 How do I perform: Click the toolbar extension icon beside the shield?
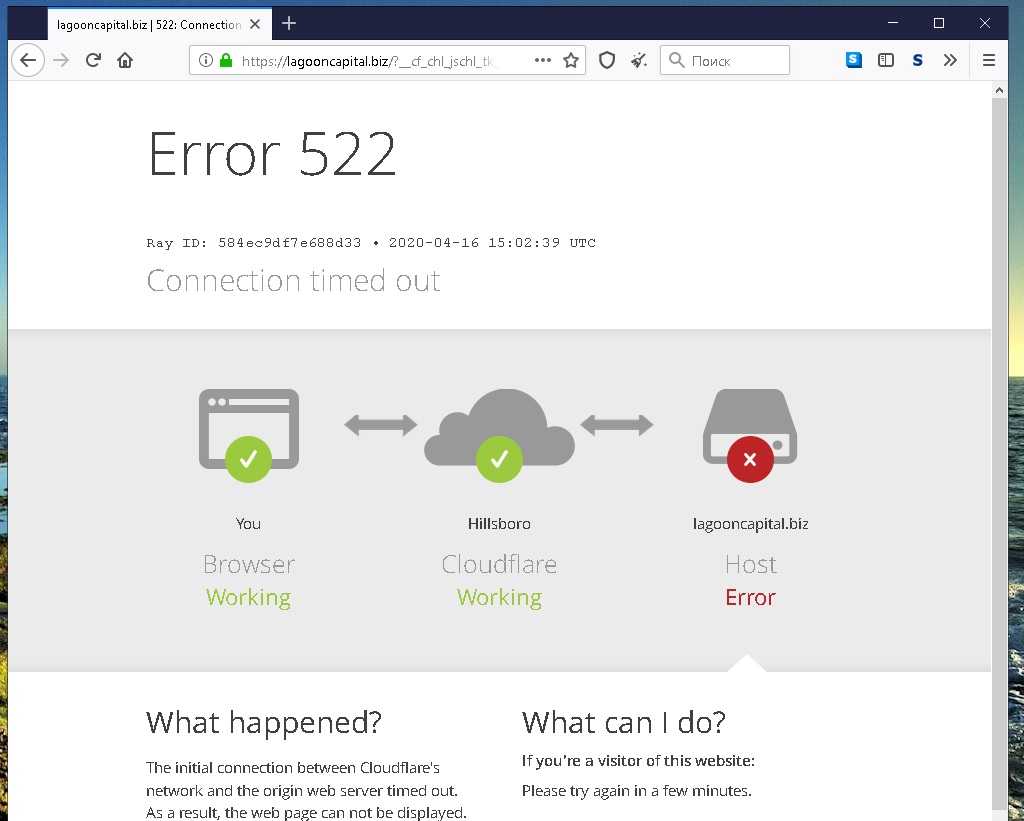(x=639, y=61)
